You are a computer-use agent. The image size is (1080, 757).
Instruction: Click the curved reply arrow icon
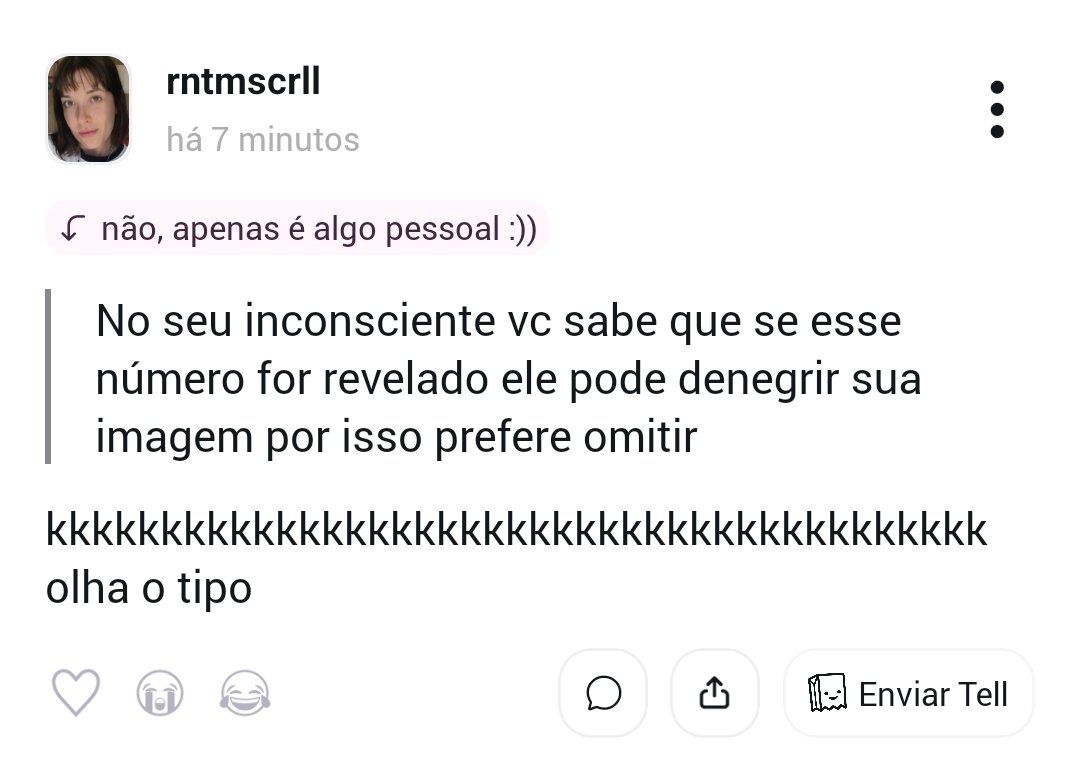[70, 230]
